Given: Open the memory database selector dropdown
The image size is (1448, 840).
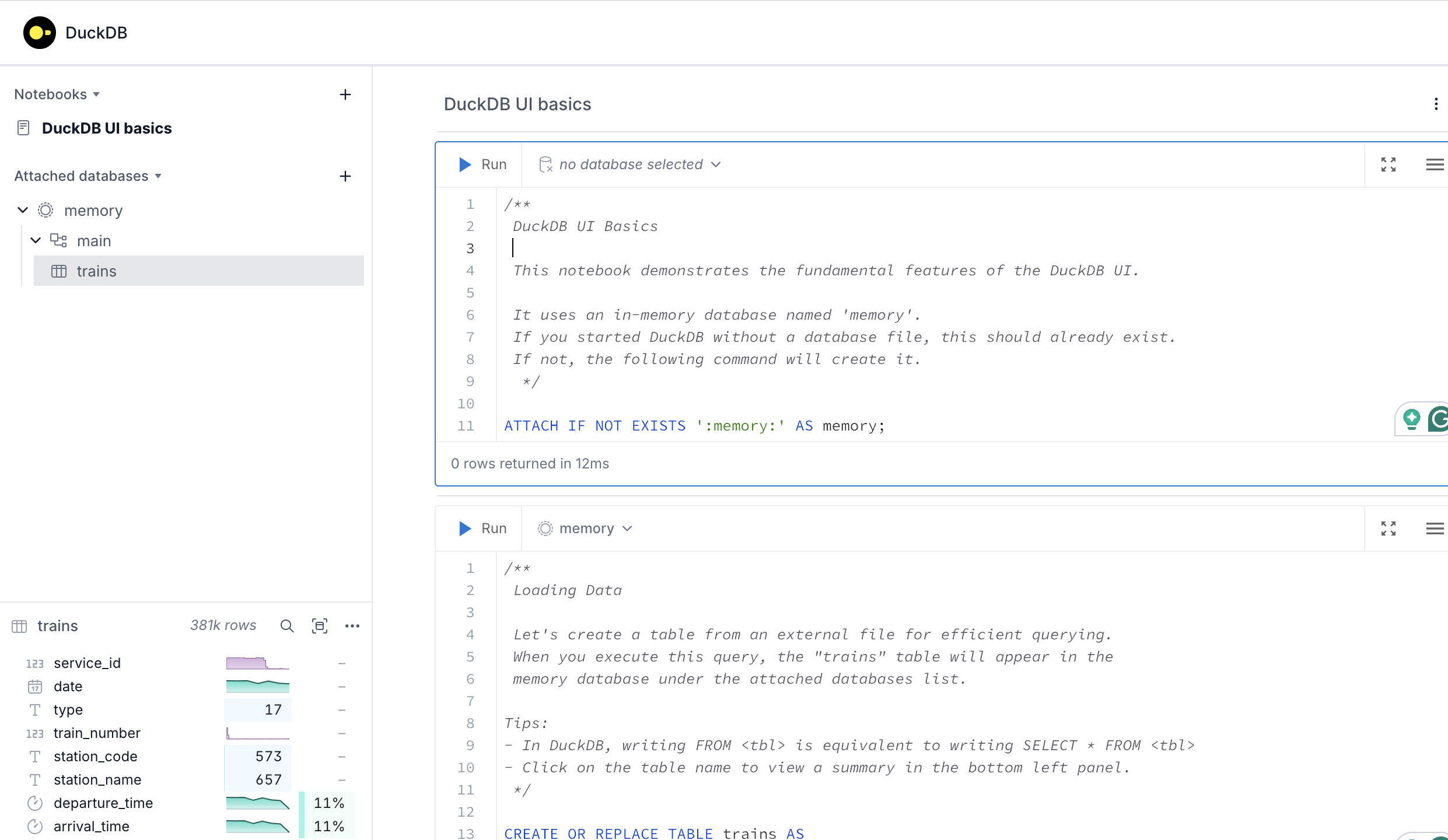Looking at the screenshot, I should (585, 528).
